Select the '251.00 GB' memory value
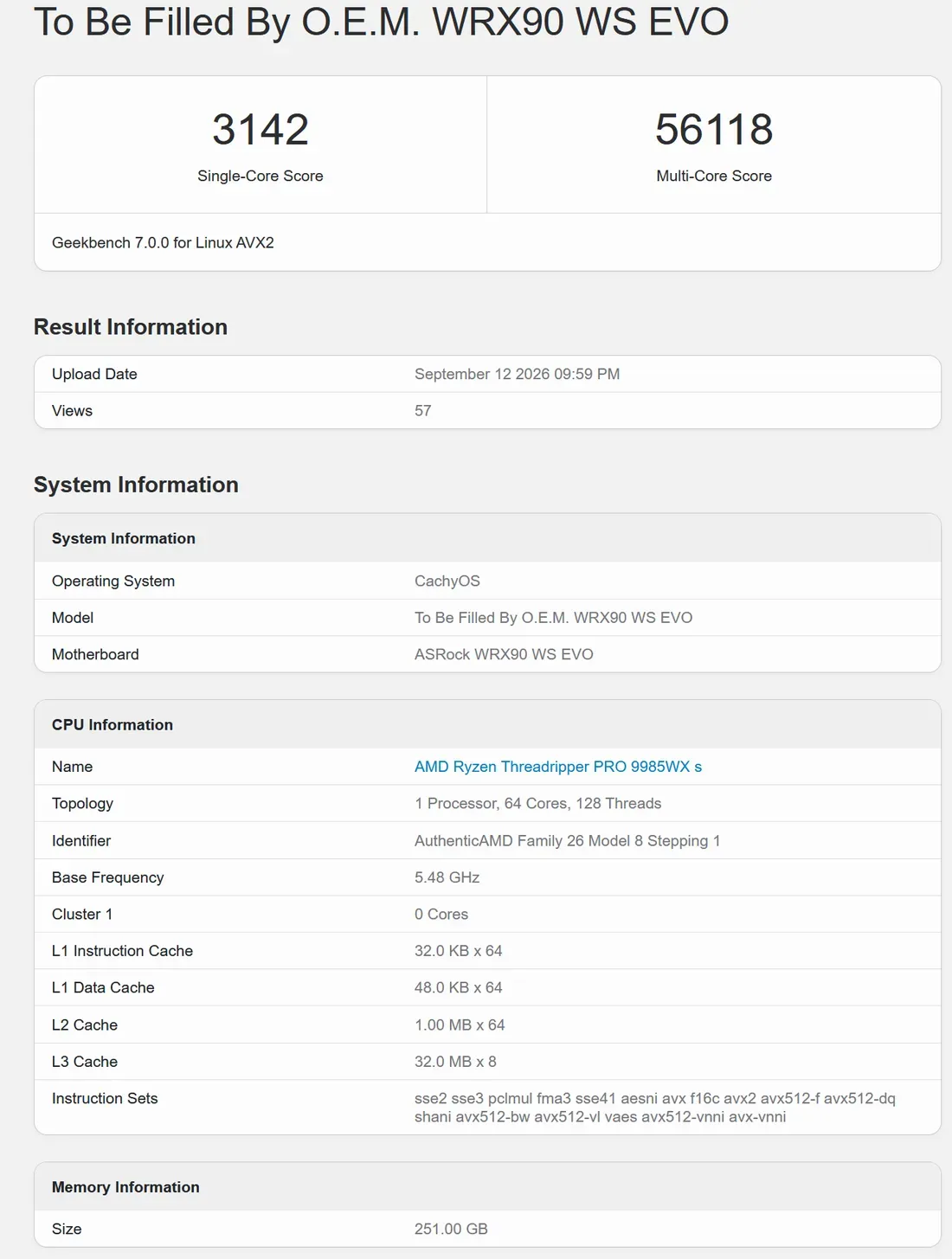The width and height of the screenshot is (952, 1259). pos(451,1229)
